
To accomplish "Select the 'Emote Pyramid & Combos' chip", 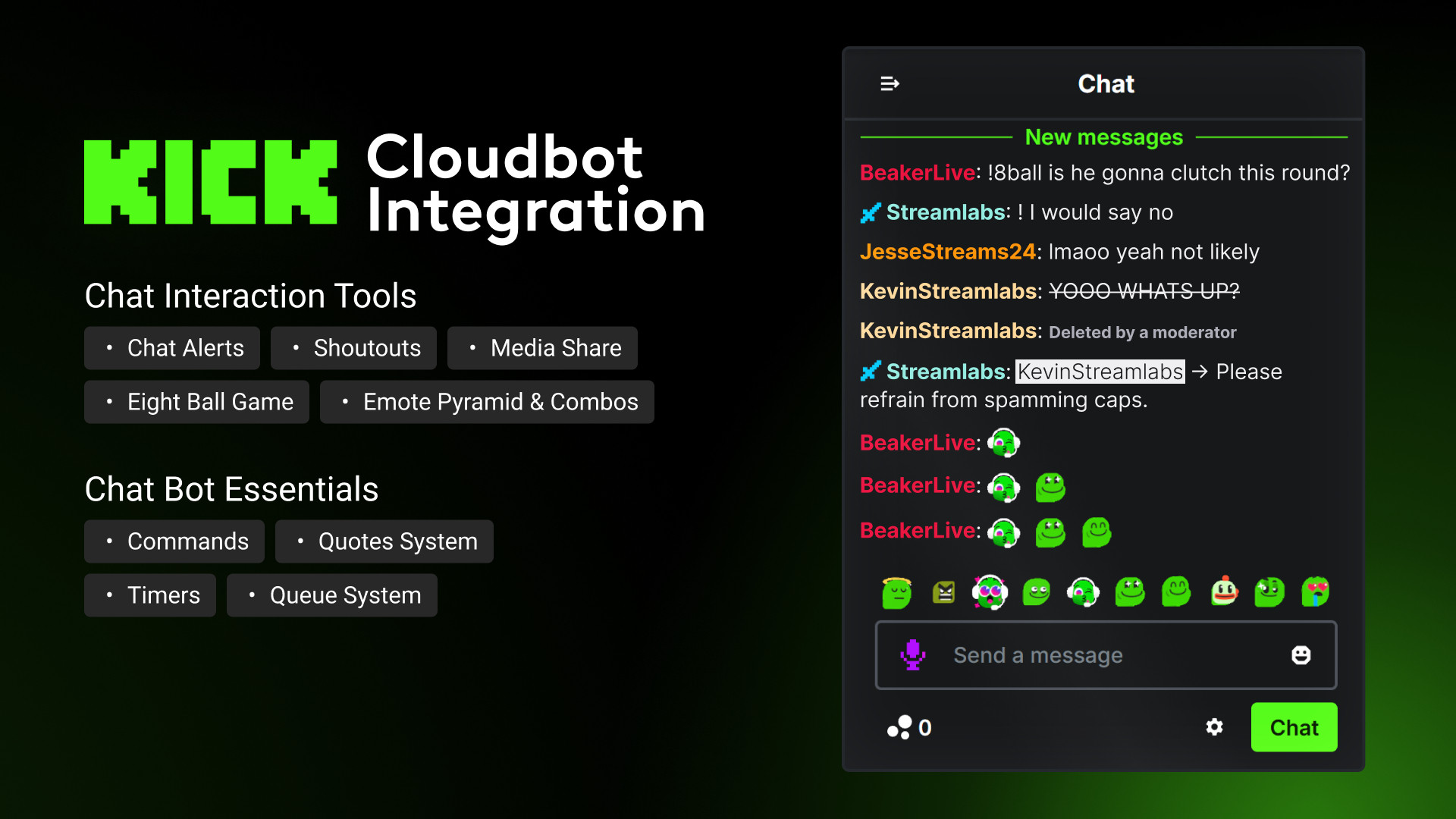I will tap(487, 402).
